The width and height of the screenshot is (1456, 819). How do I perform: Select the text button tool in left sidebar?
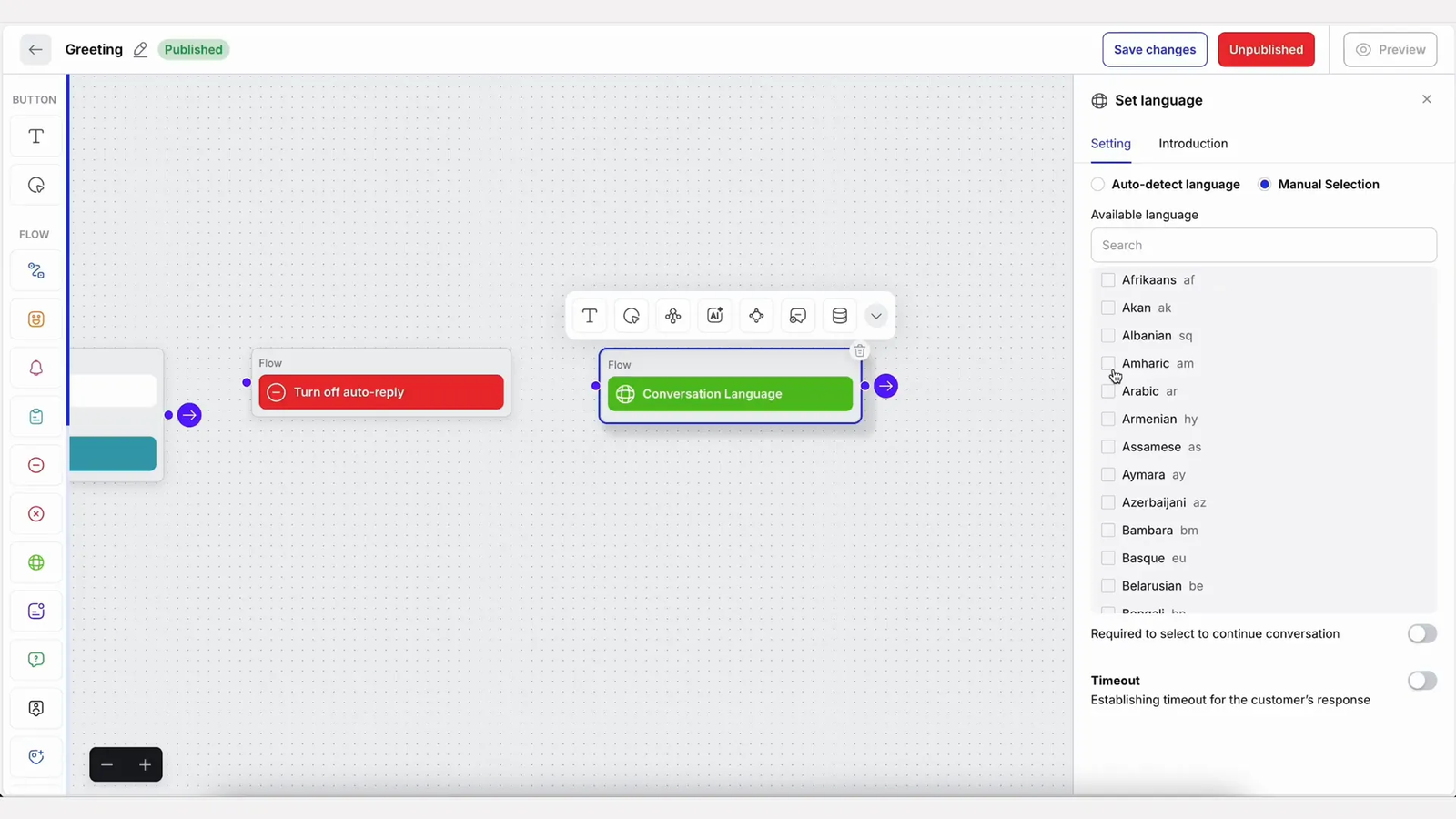point(36,136)
